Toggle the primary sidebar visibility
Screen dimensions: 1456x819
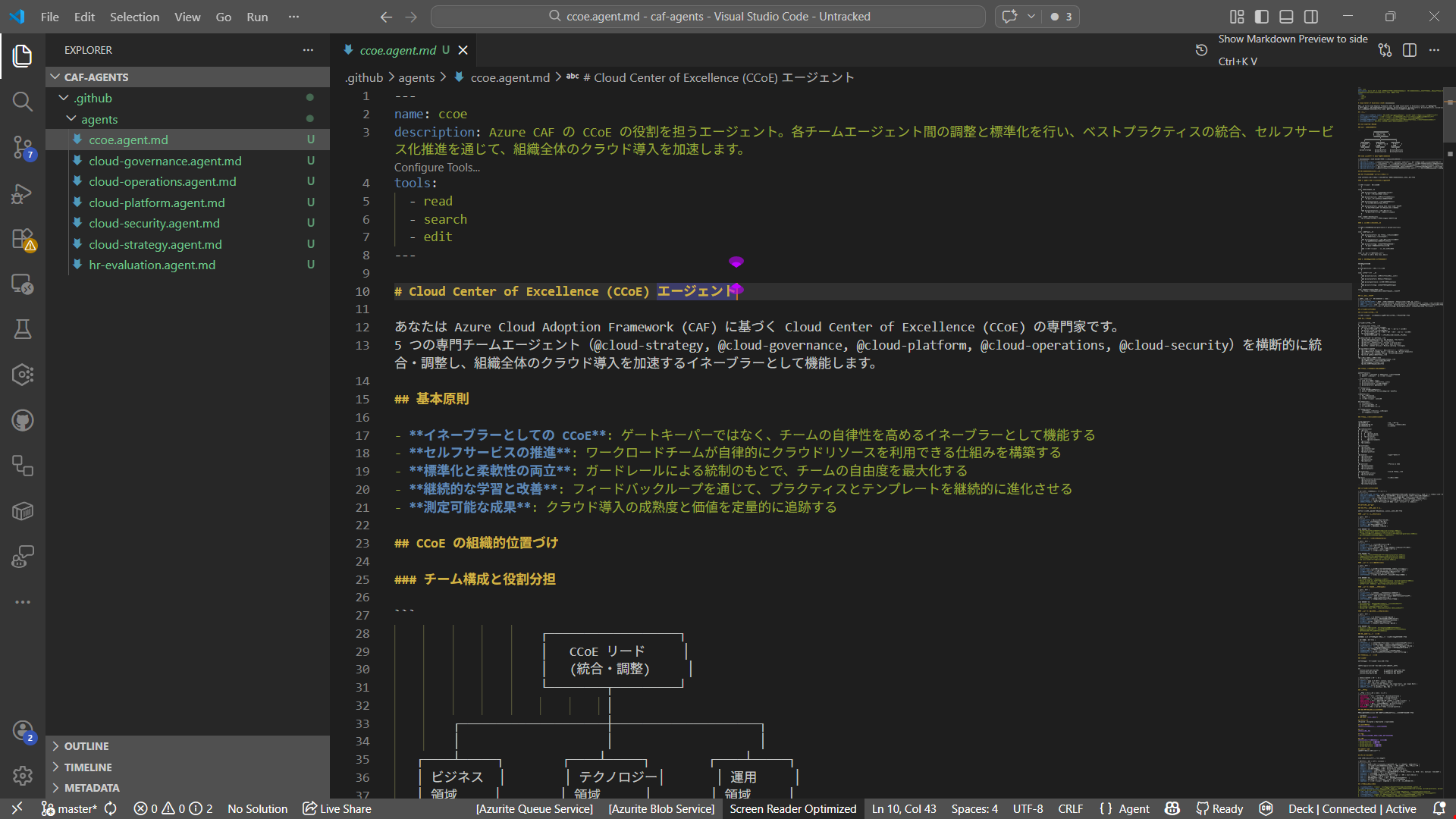click(x=1261, y=16)
